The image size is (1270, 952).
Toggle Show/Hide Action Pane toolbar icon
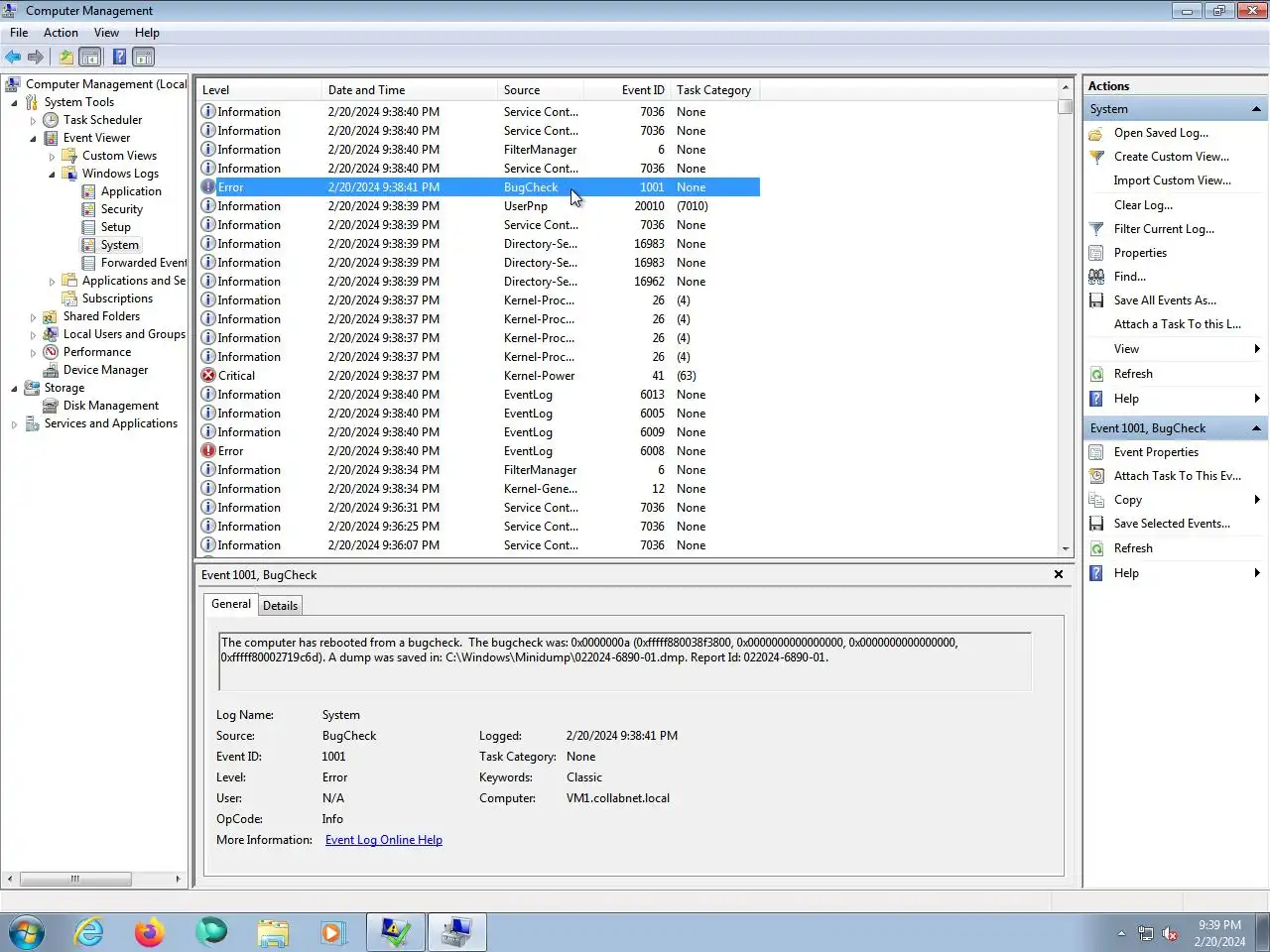(x=144, y=57)
